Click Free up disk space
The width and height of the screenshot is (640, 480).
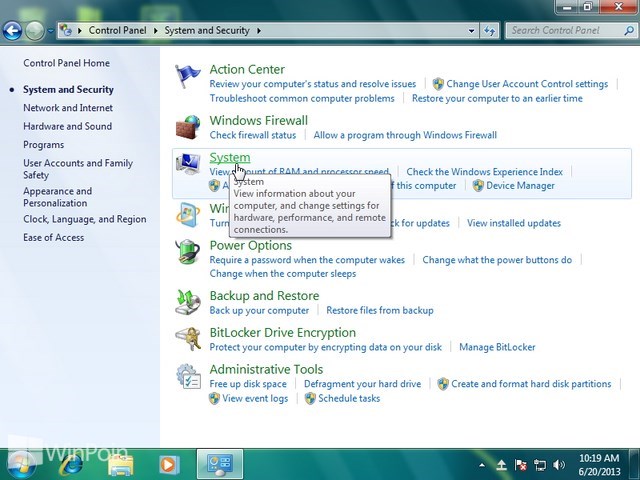[x=248, y=384]
